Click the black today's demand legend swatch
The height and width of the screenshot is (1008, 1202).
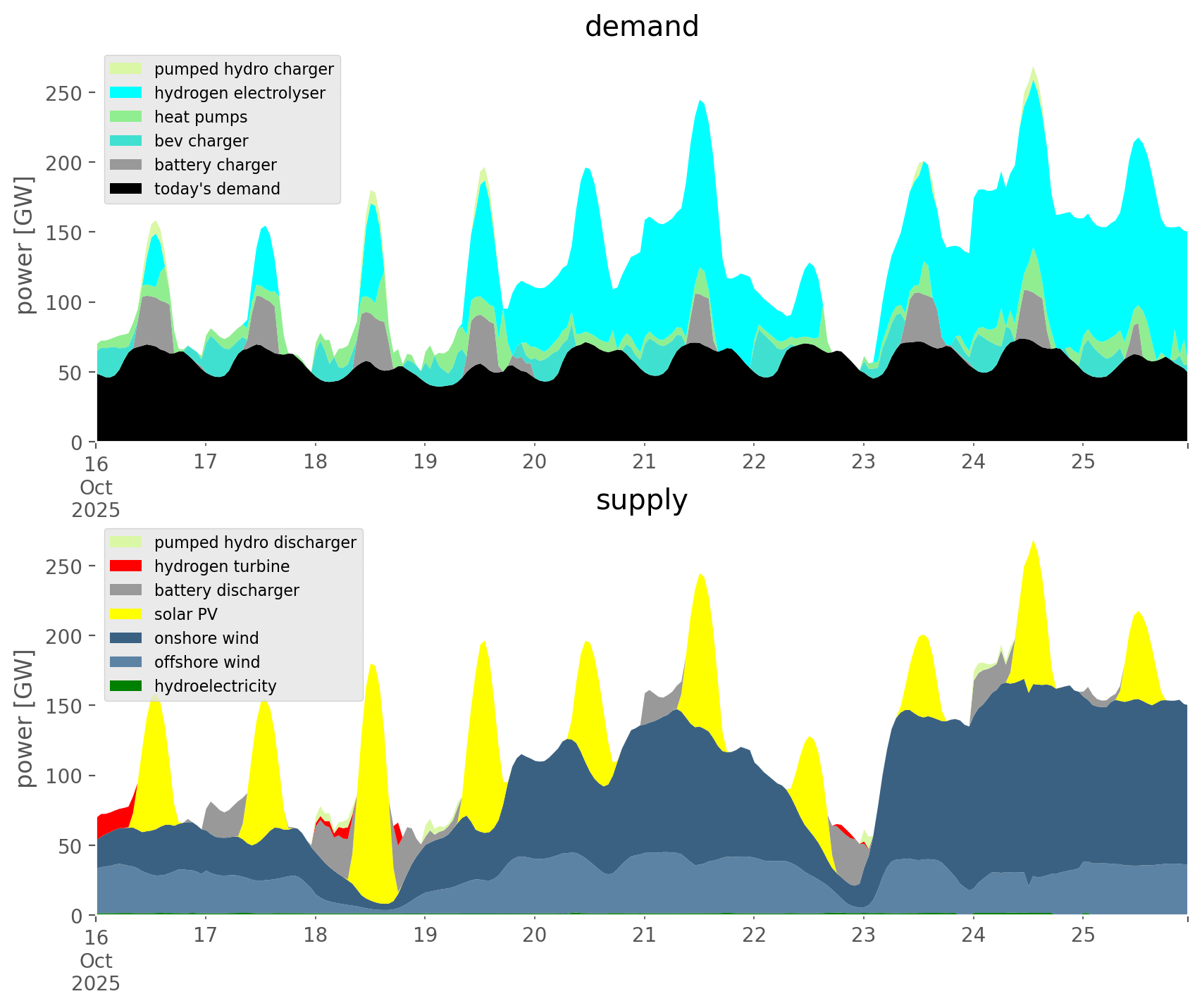click(x=127, y=189)
